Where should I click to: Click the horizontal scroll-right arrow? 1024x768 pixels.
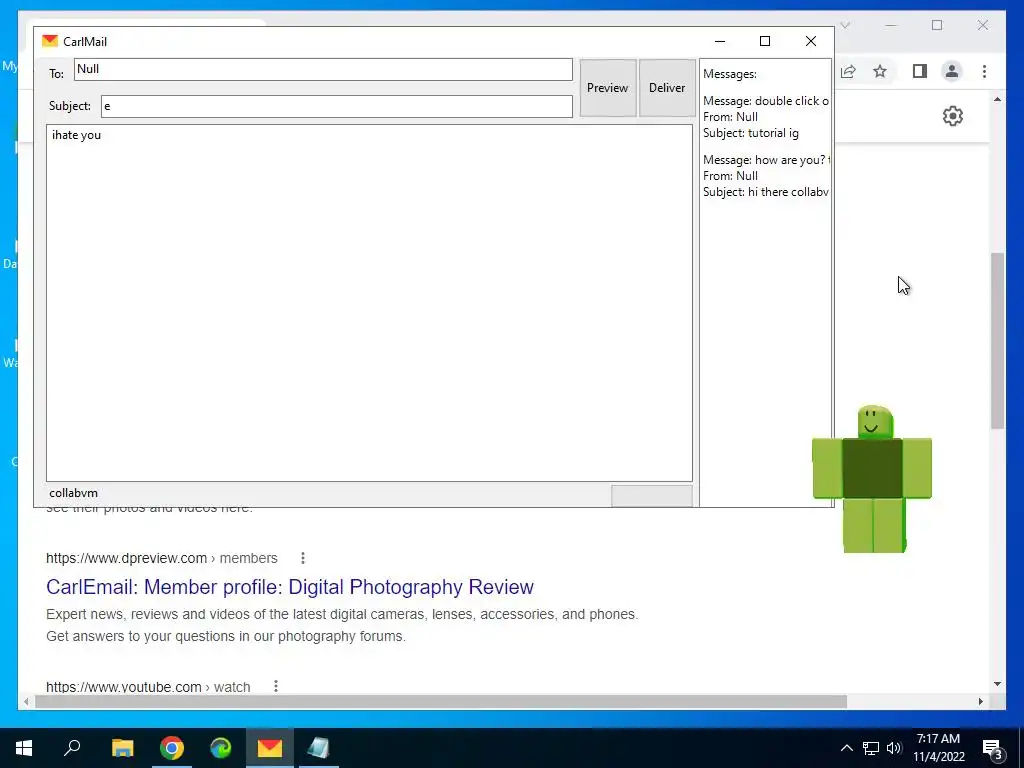click(x=980, y=701)
